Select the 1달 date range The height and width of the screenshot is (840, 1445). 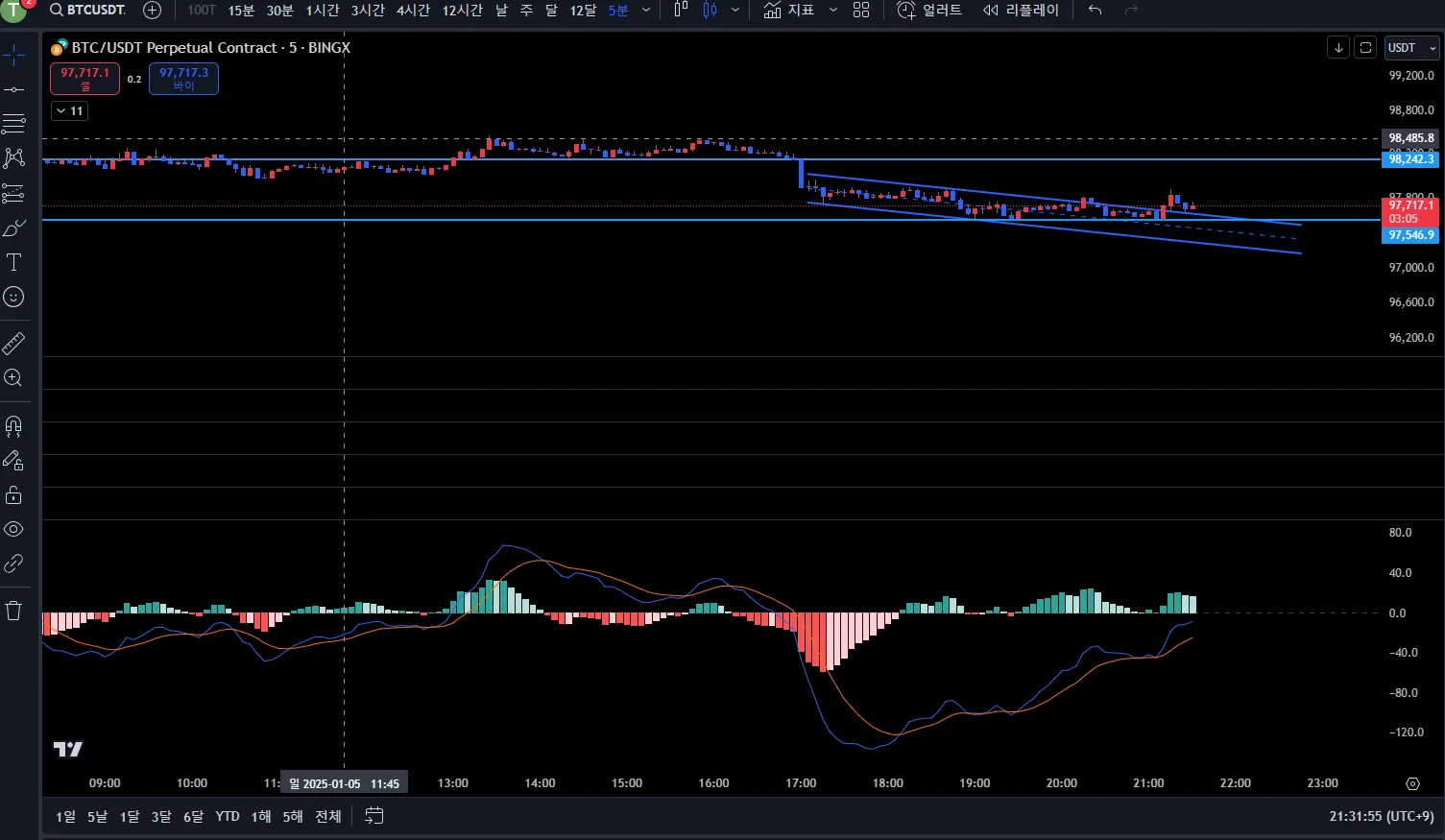pyautogui.click(x=130, y=816)
